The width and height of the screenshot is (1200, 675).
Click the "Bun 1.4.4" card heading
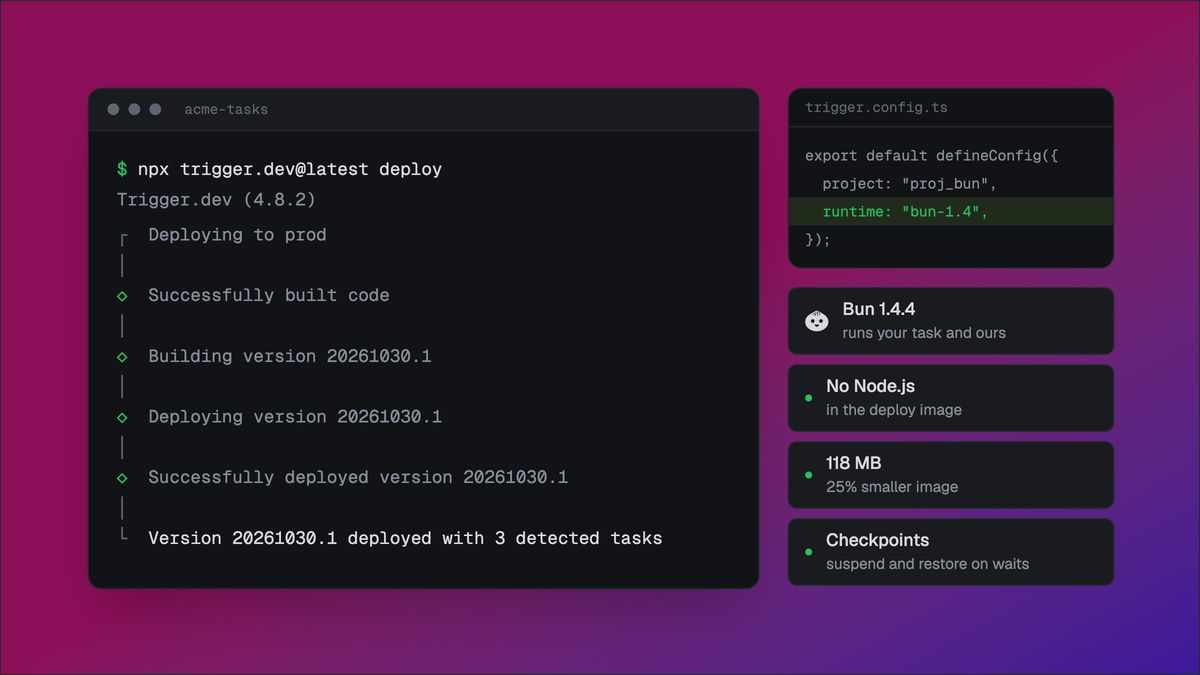(x=879, y=310)
